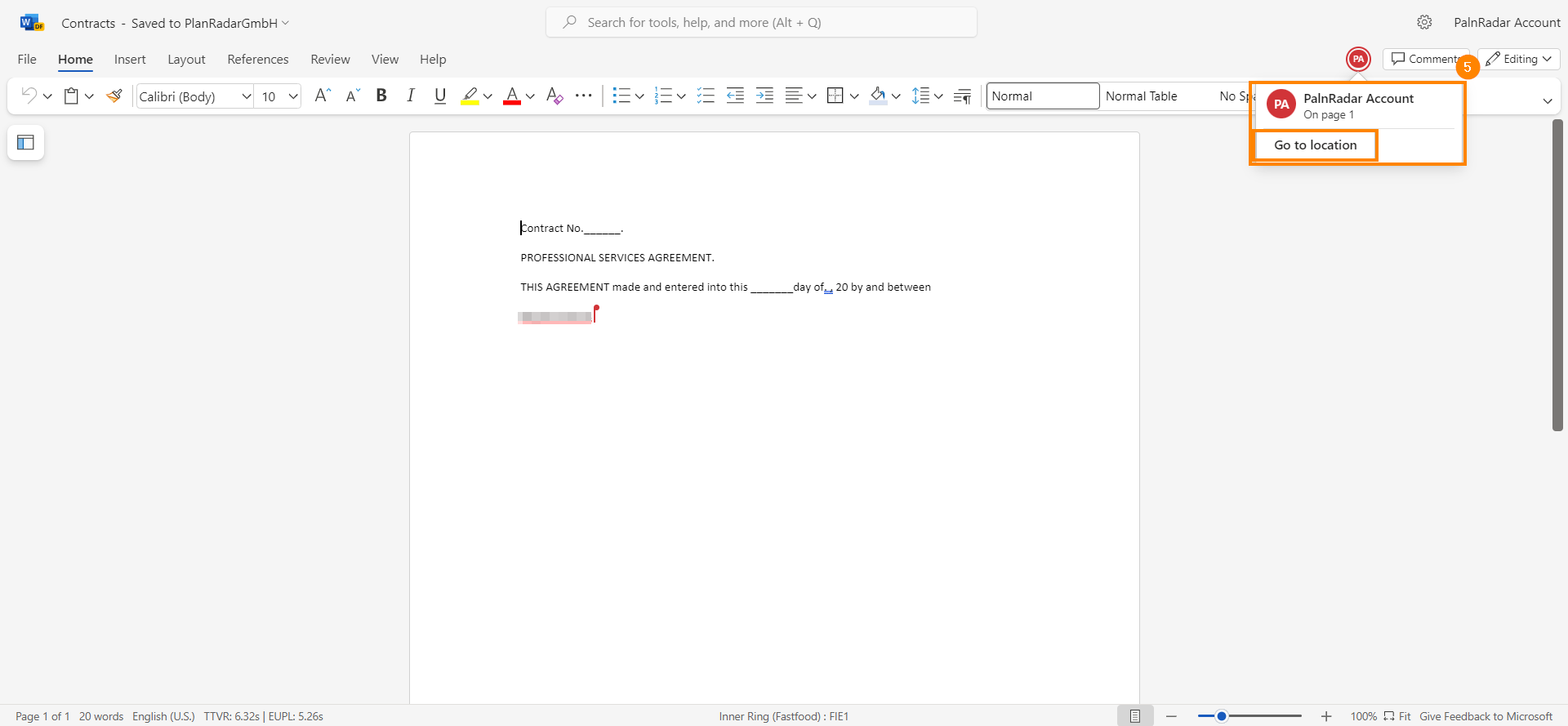
Task: Click the search tools and help box
Action: coord(761,23)
